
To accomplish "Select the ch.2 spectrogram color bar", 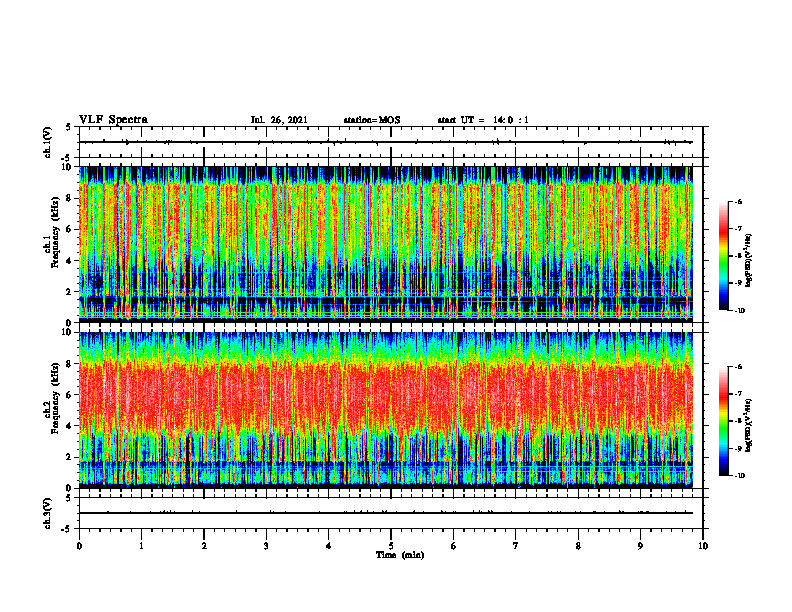I will click(x=723, y=421).
